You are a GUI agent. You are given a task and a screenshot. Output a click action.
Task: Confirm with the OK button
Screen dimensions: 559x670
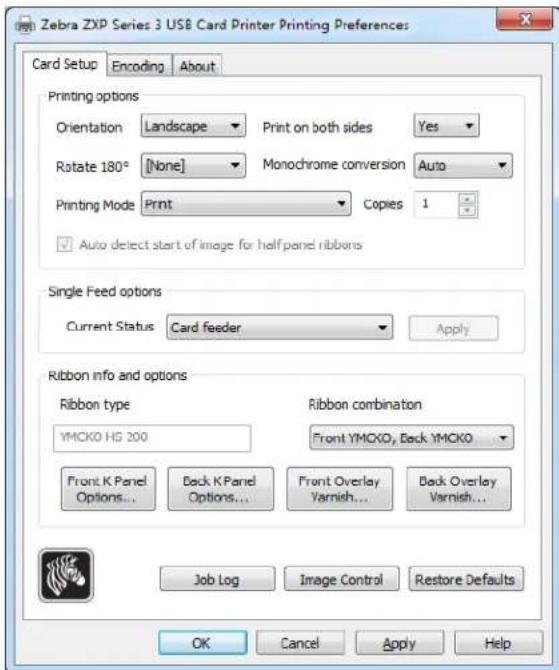pyautogui.click(x=203, y=643)
